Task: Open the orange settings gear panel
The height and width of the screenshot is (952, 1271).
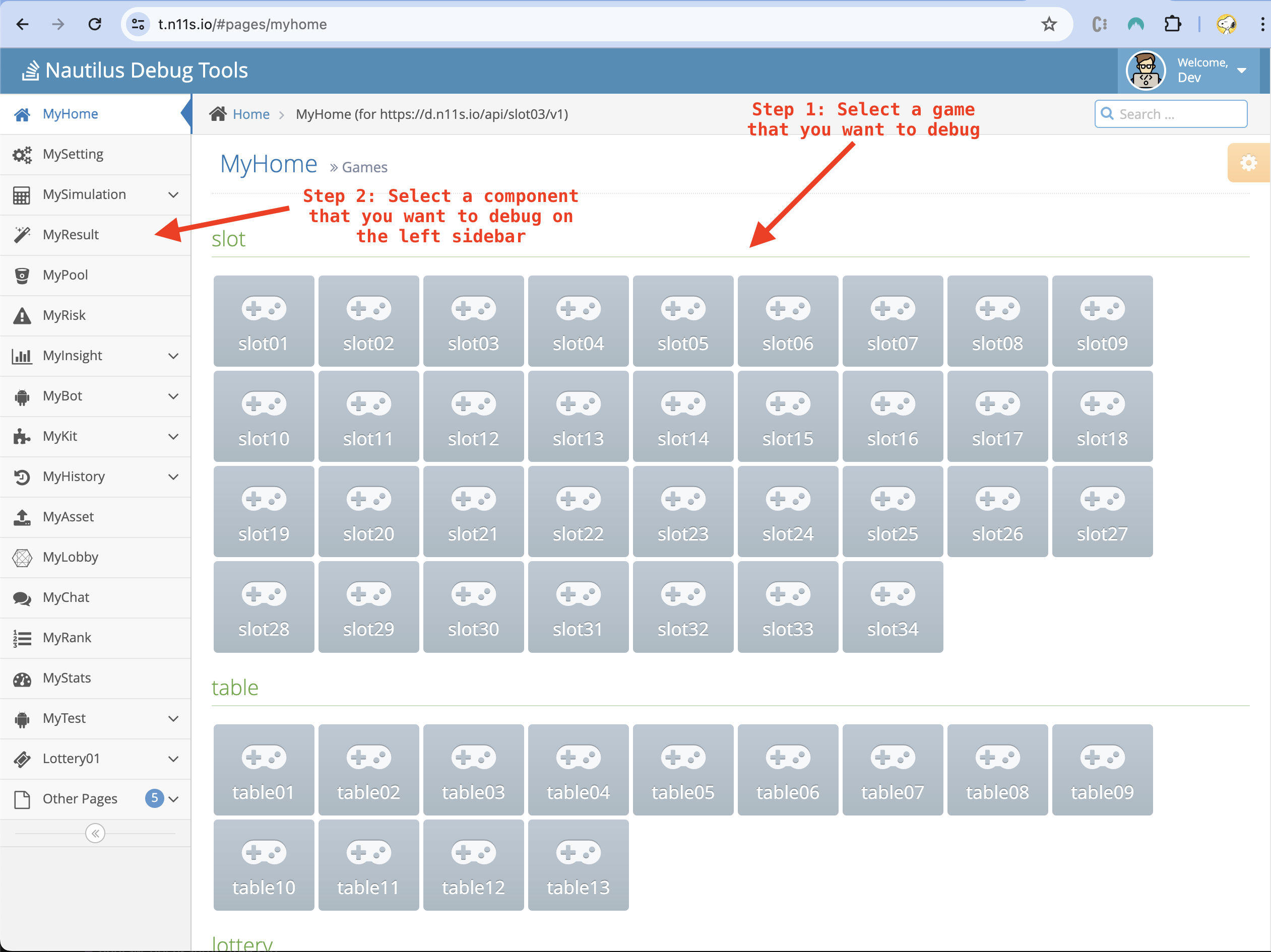Action: (x=1248, y=163)
